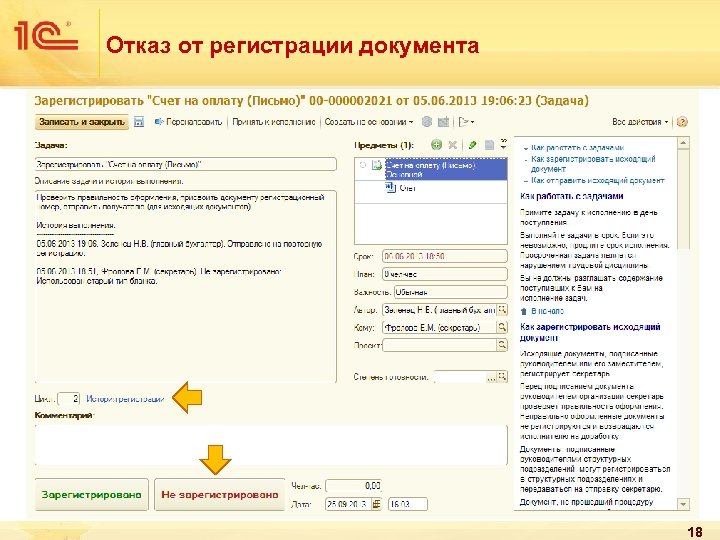Viewport: 720px width, 540px height.
Task: Click the gray document icon in Предметы toolbar
Action: 489,145
